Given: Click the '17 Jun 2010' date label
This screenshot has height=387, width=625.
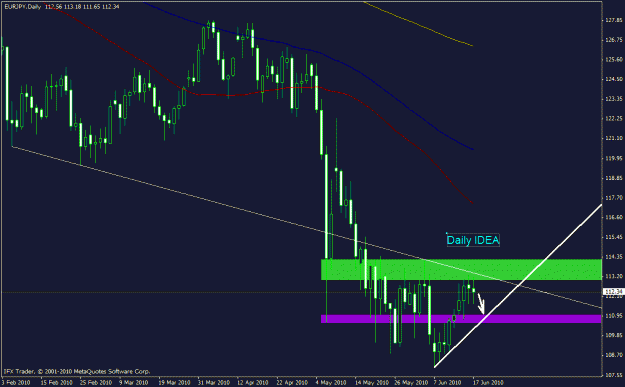Looking at the screenshot, I should (489, 382).
